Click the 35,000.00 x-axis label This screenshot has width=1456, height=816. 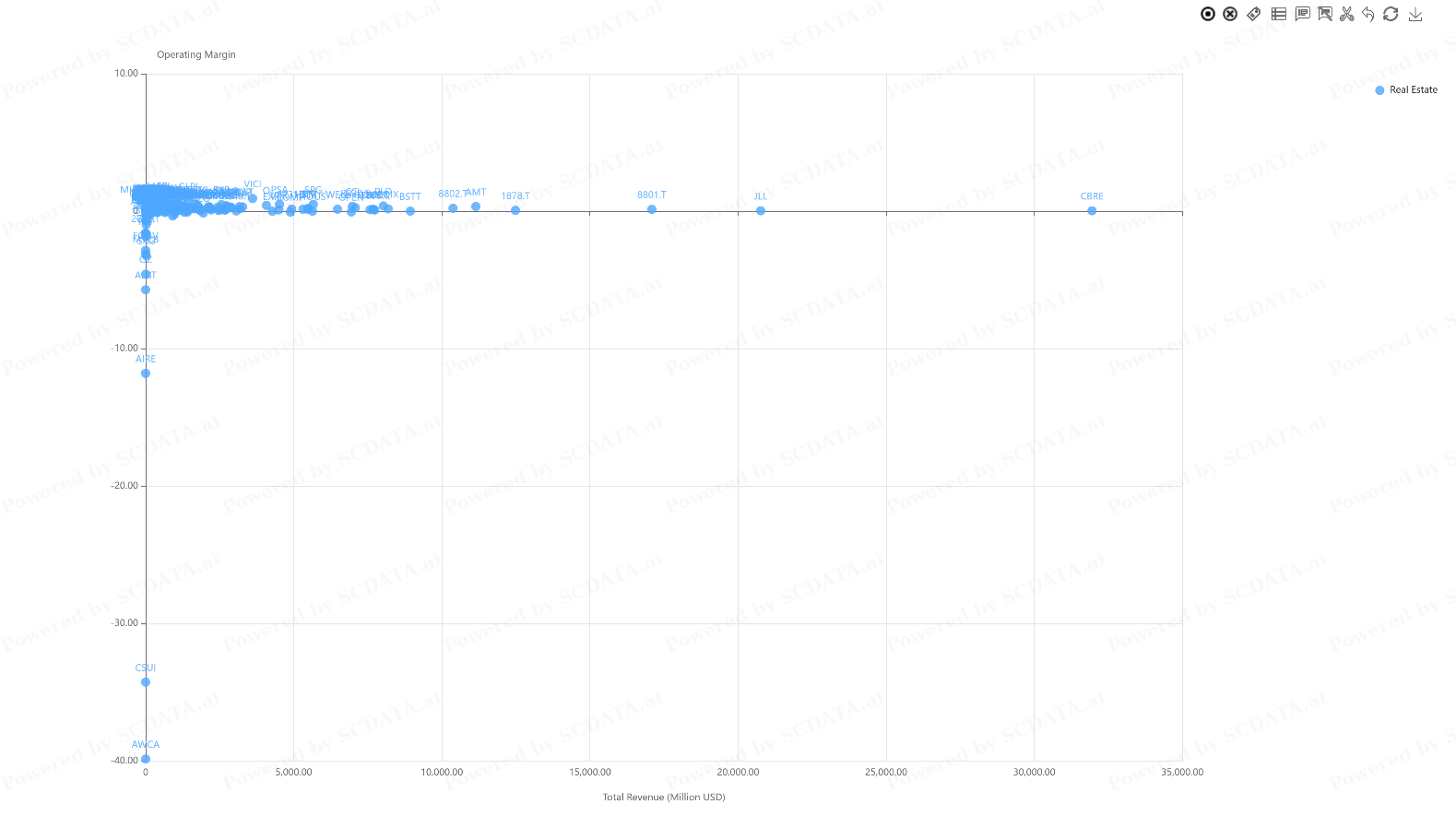[1182, 773]
